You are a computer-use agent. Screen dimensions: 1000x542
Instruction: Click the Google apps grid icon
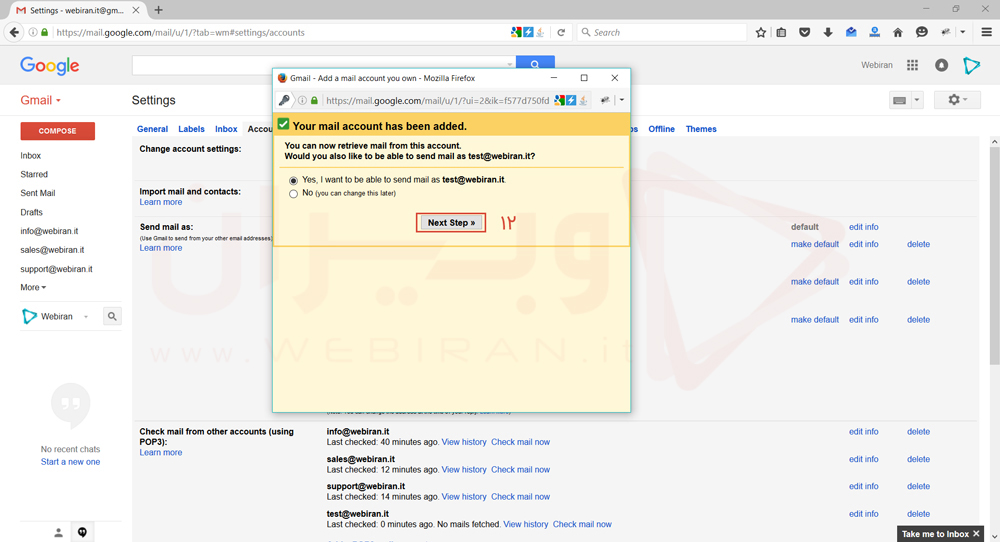pyautogui.click(x=912, y=65)
